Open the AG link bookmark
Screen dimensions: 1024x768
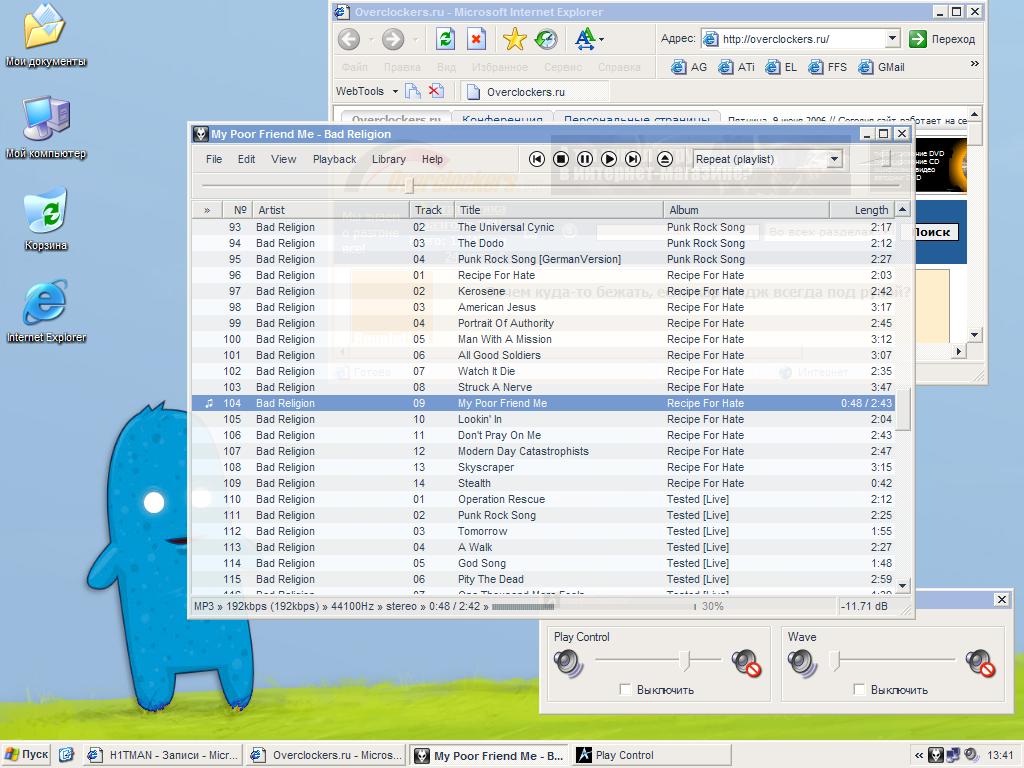690,67
